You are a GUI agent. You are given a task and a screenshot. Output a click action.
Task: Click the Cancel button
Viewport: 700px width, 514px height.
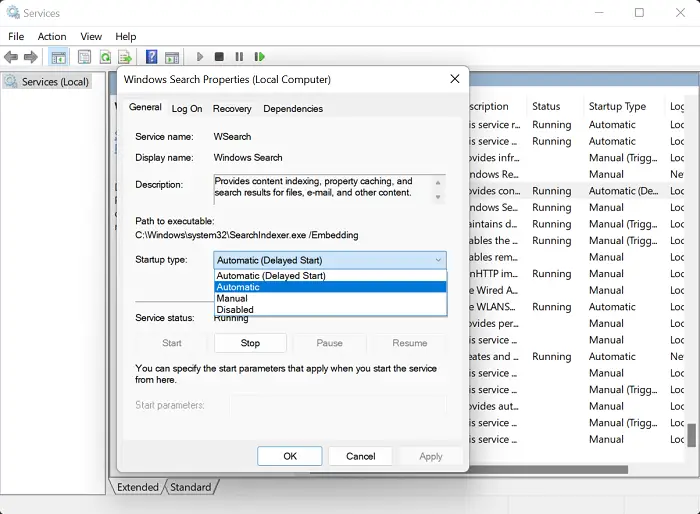tap(360, 456)
